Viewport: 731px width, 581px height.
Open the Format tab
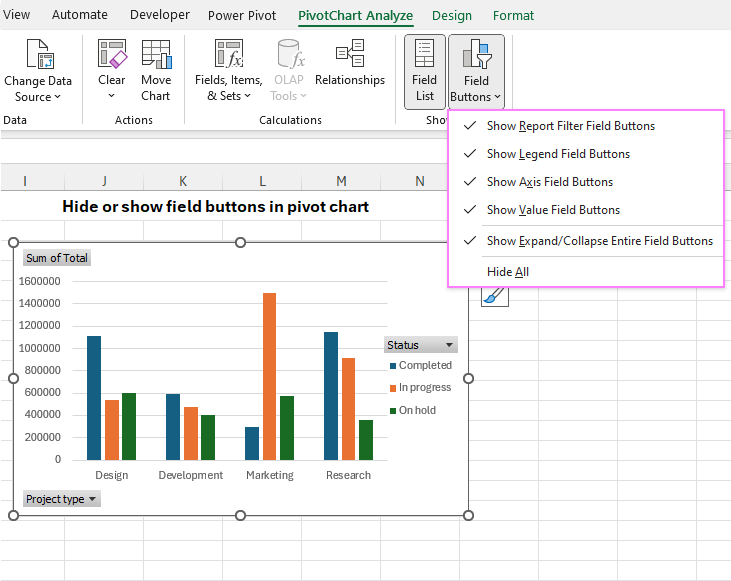(x=513, y=15)
